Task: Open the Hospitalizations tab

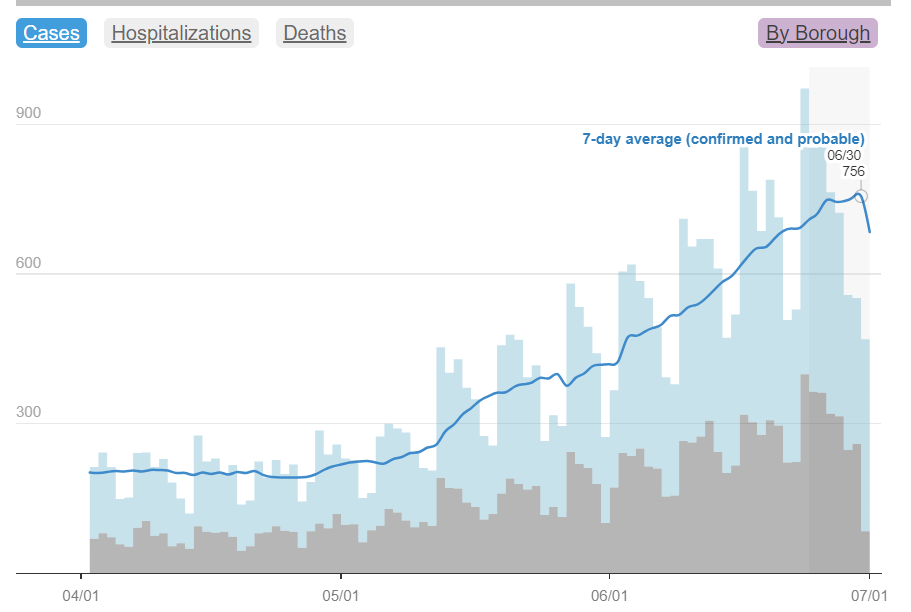Action: tap(181, 33)
